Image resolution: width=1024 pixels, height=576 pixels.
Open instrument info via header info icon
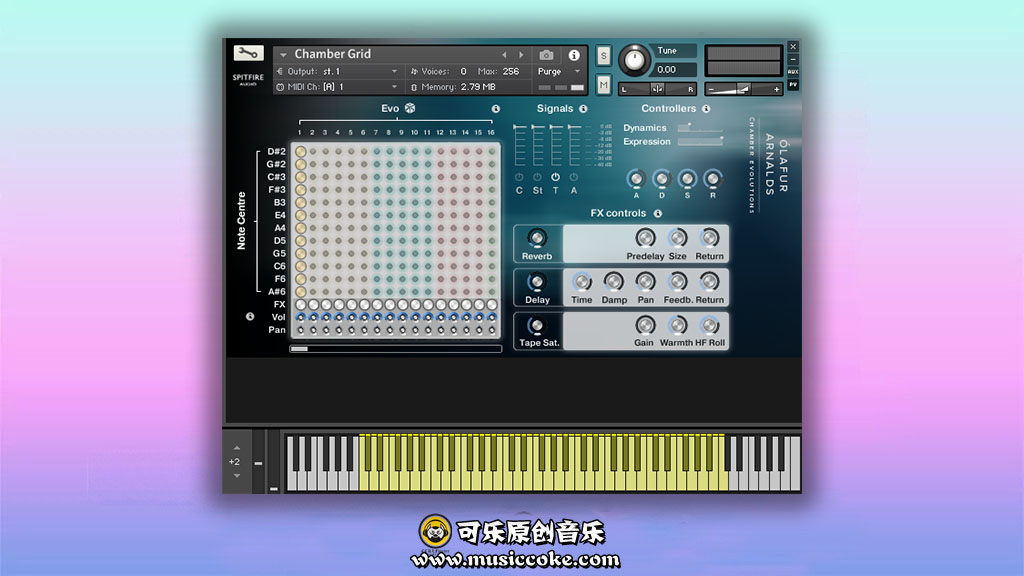(573, 55)
